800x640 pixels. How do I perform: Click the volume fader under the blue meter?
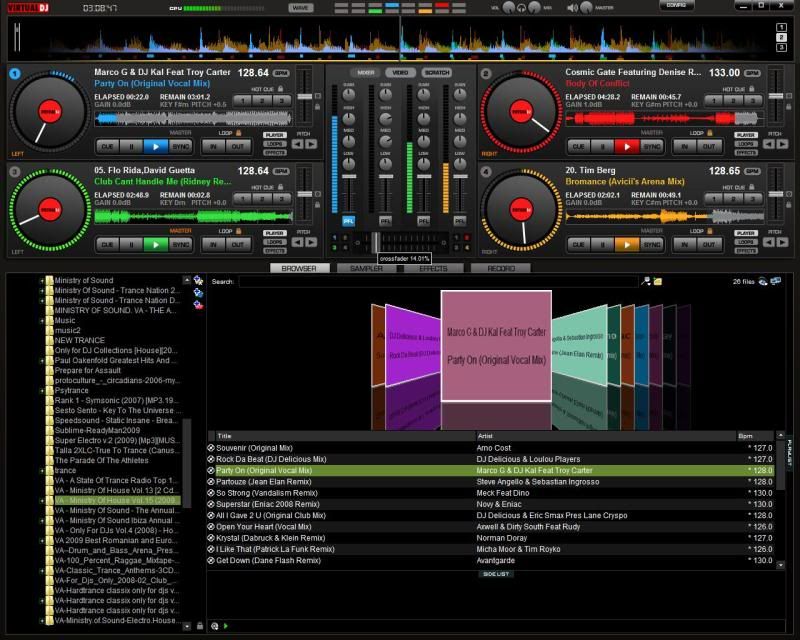coord(349,176)
